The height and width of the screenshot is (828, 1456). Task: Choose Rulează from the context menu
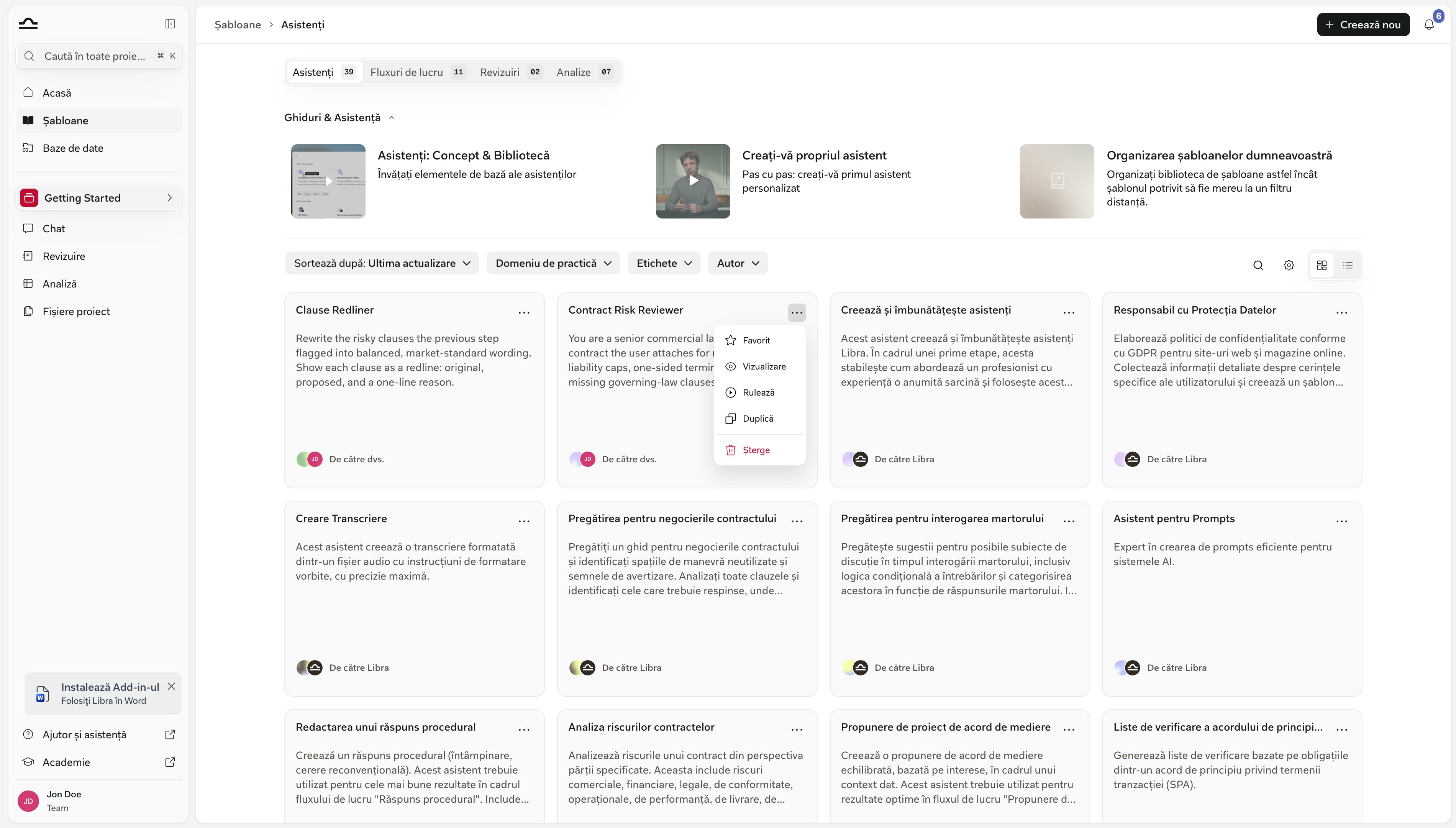(759, 393)
